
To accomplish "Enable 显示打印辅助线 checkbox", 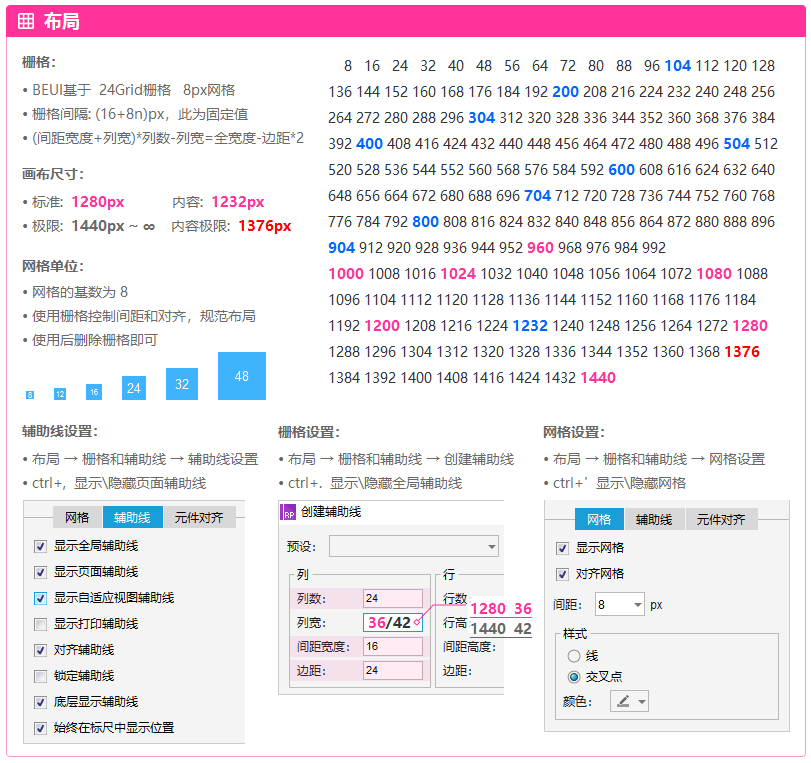I will [40, 624].
